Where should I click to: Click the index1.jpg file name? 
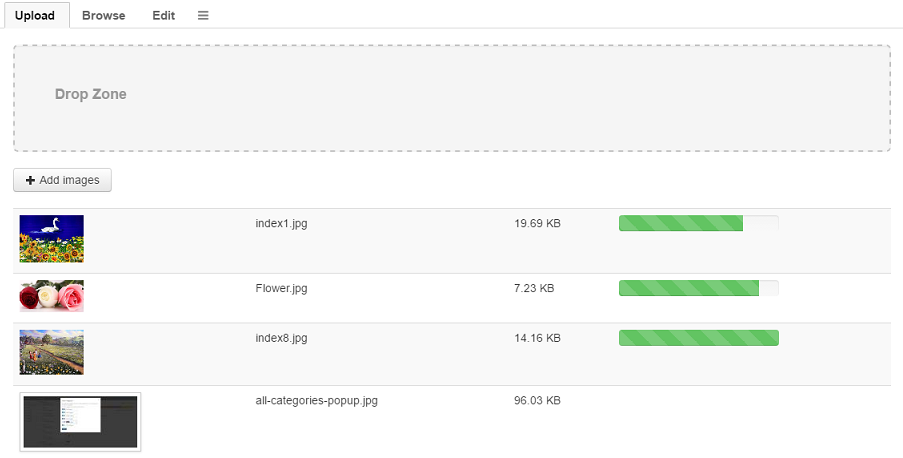281,223
